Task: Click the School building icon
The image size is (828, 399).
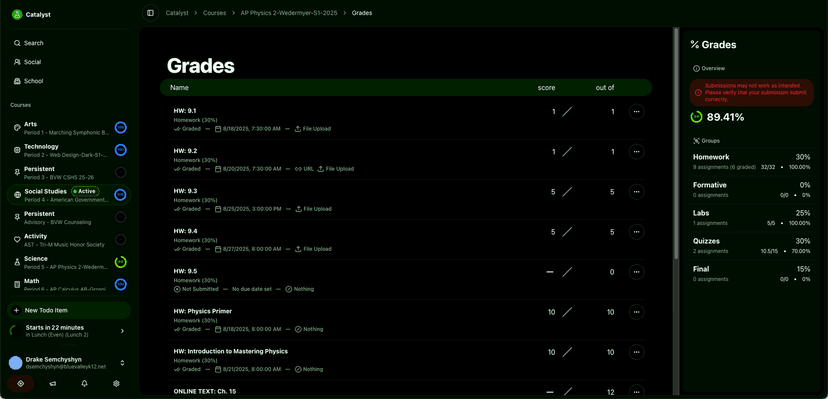Action: point(17,81)
